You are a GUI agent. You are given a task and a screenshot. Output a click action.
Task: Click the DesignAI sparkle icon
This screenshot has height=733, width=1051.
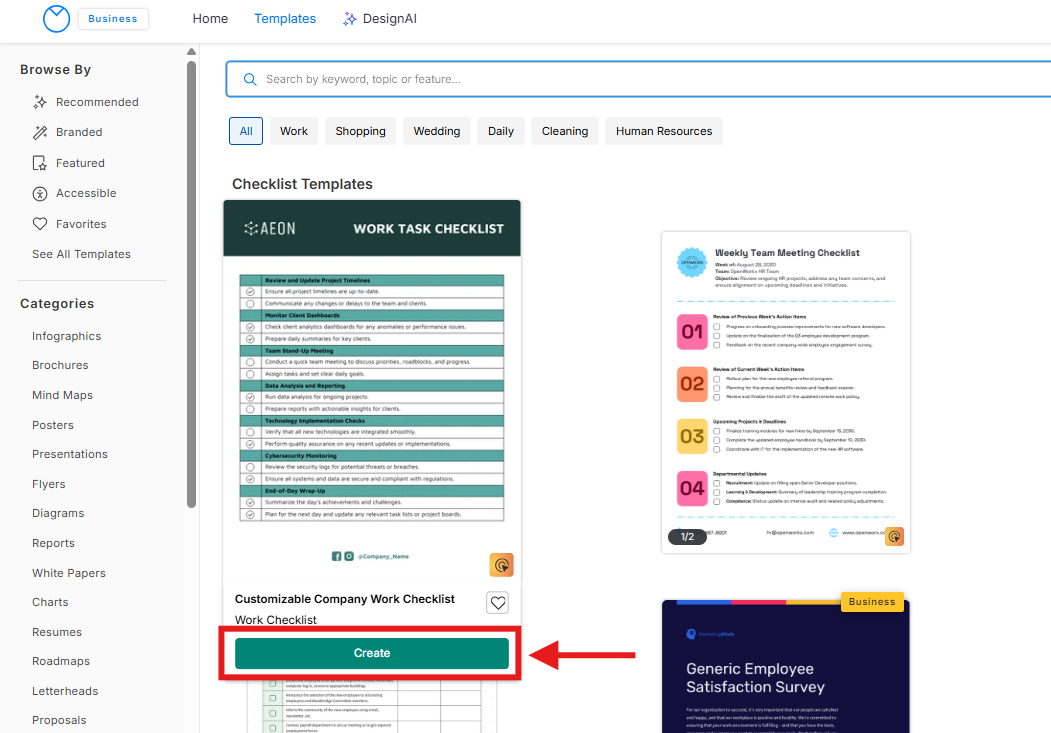pyautogui.click(x=349, y=19)
